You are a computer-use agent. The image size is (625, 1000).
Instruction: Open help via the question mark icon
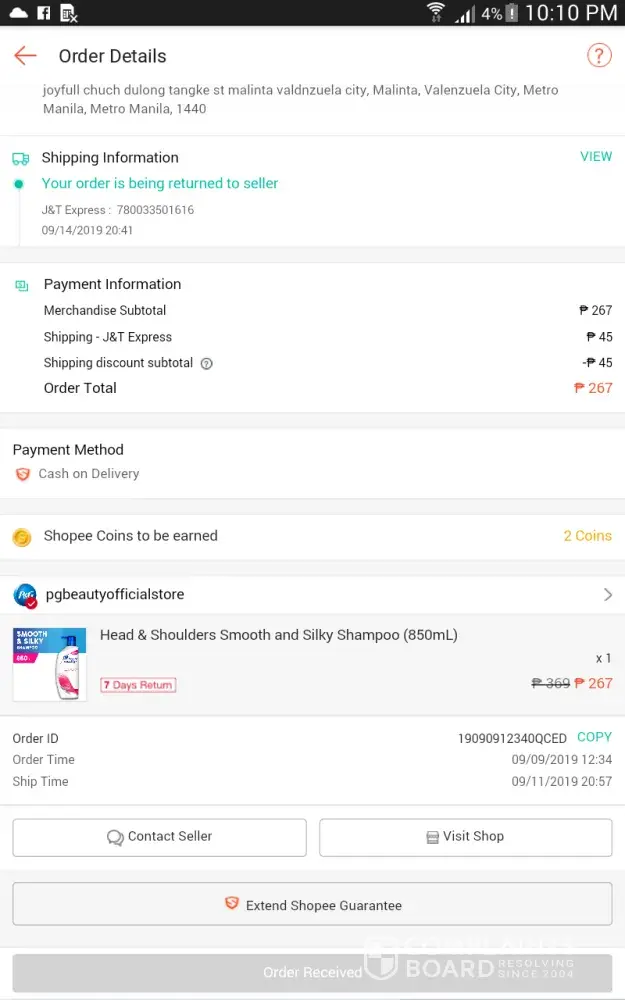coord(598,56)
